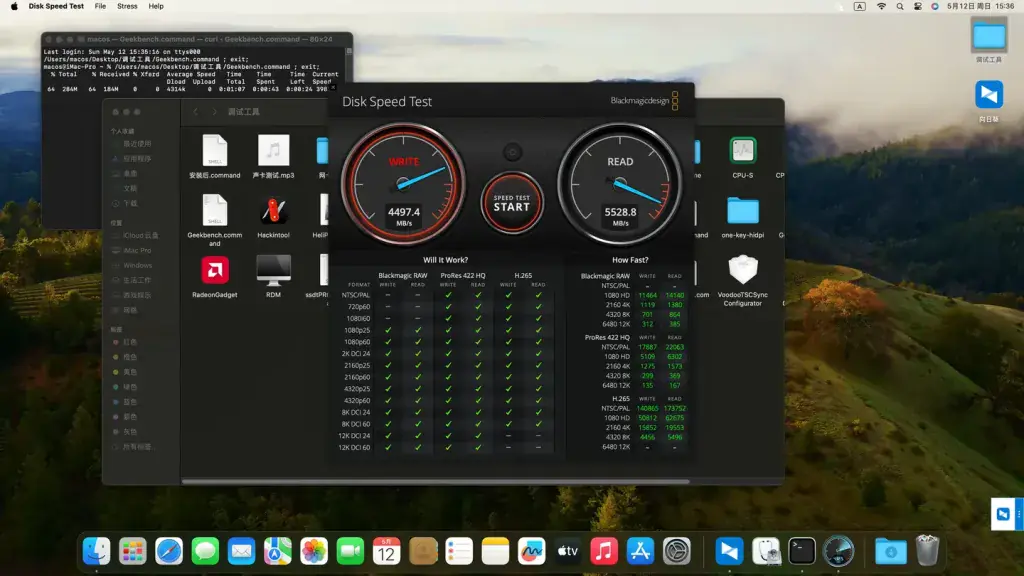Open the Apple menu
Viewport: 1024px width, 576px height.
pos(14,6)
